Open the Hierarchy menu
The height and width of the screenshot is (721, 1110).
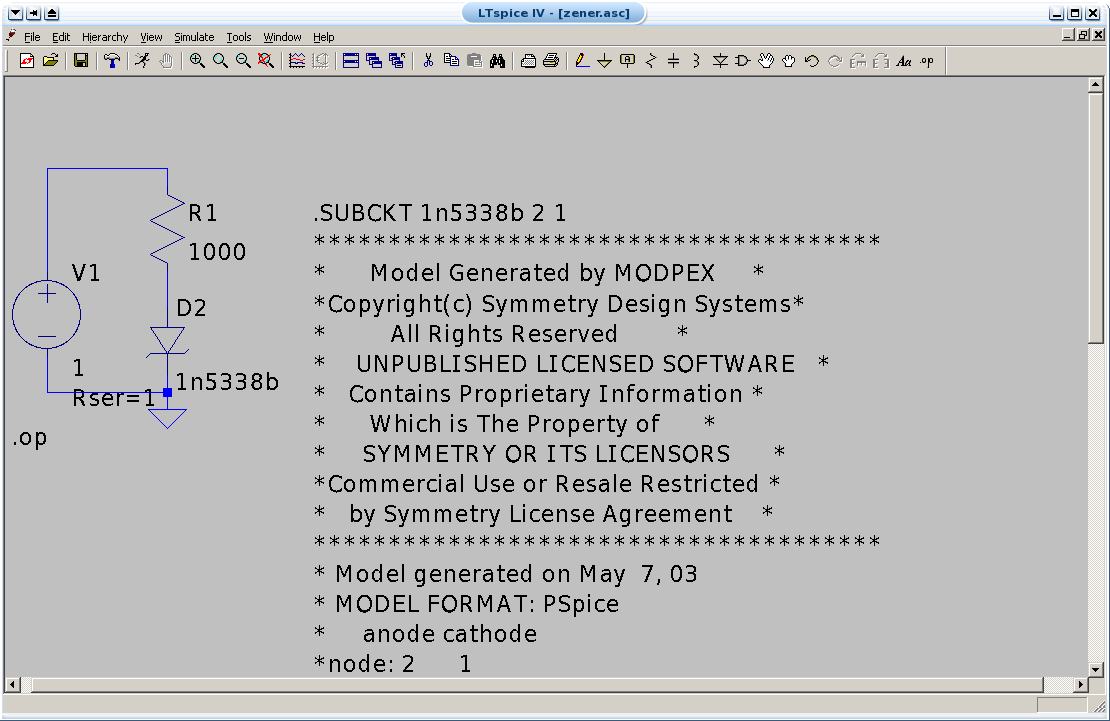pos(104,37)
